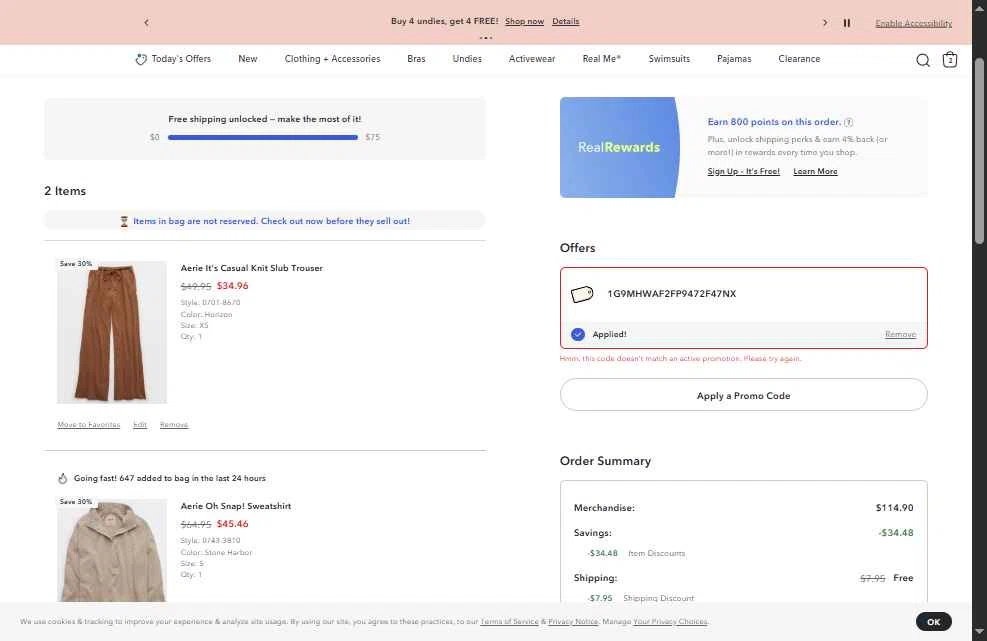This screenshot has width=987, height=641.
Task: Click Aerie It's Casual Knit Slub Trouser title
Action: point(252,268)
